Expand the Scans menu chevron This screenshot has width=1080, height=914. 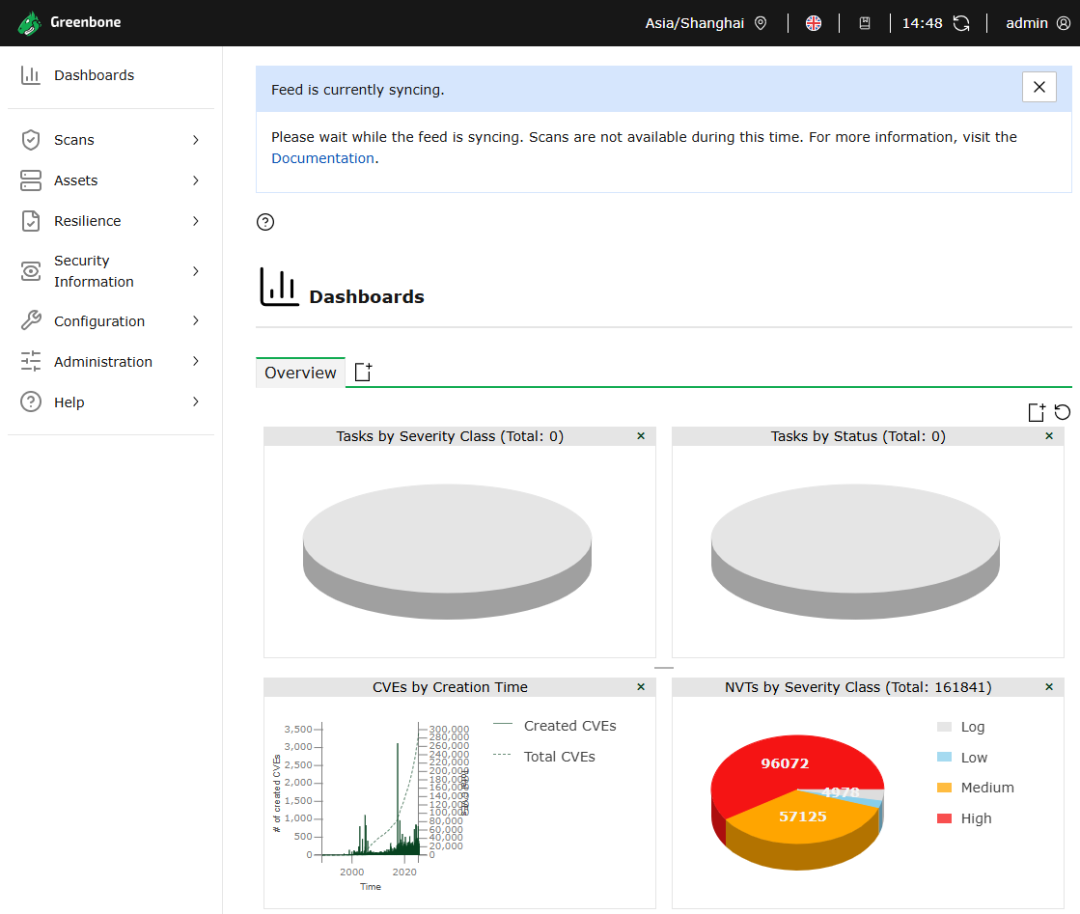coord(196,140)
